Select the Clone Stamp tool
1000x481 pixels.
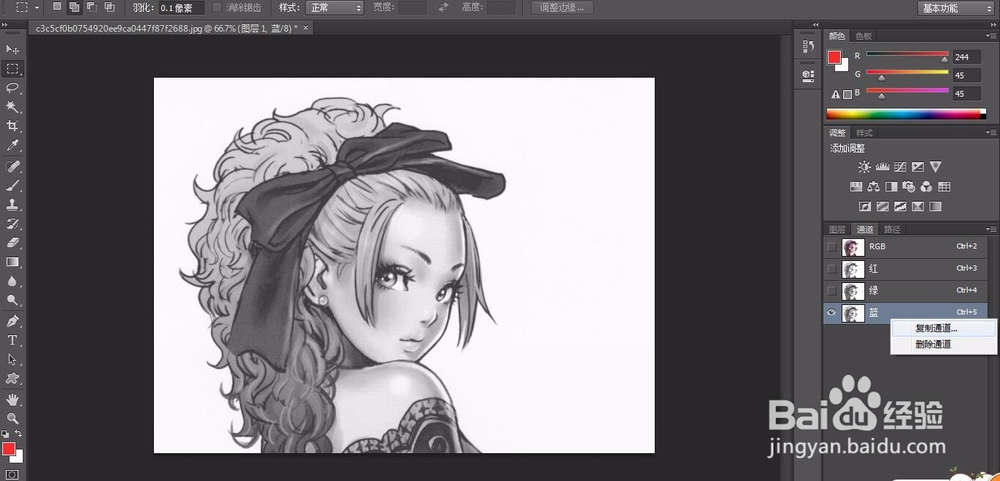coord(12,205)
